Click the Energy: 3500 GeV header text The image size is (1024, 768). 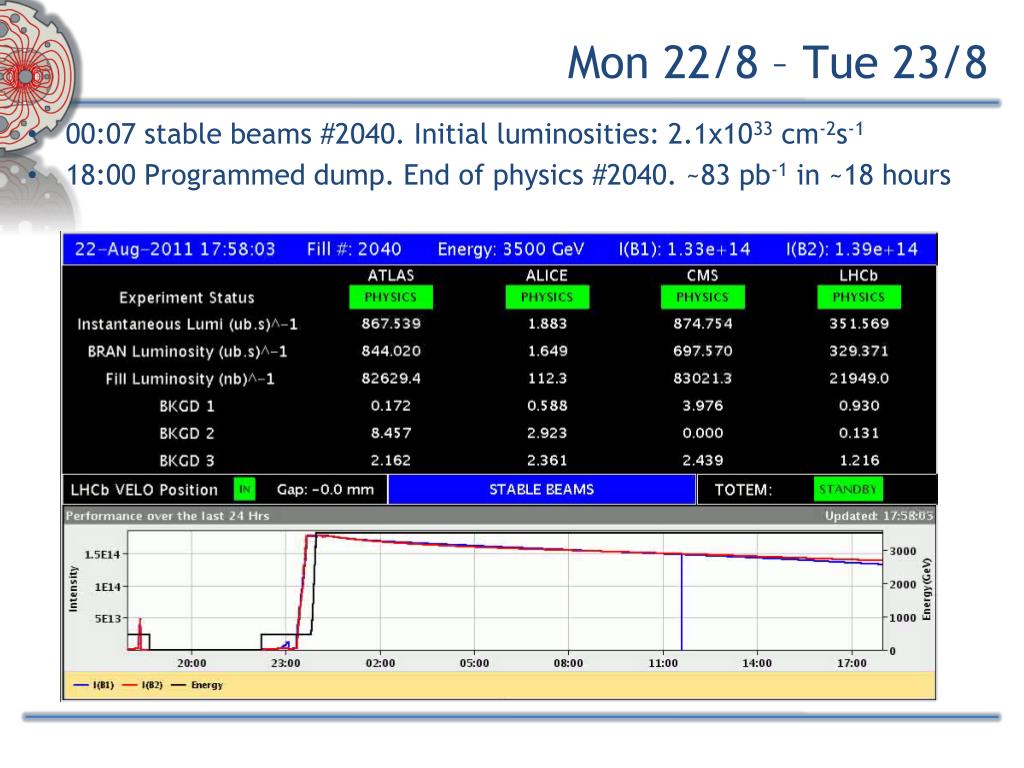click(511, 249)
